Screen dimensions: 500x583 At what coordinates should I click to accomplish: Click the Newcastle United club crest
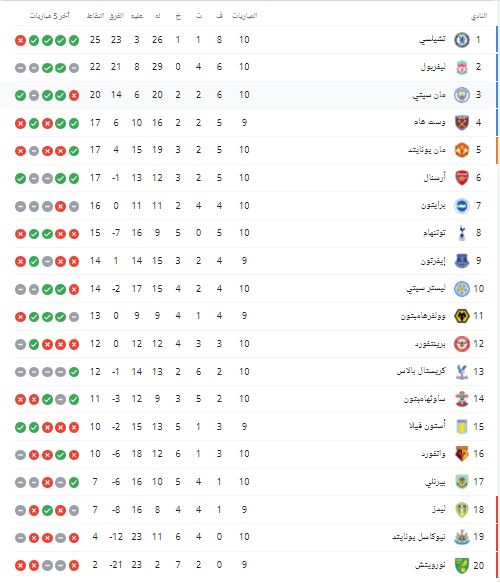point(462,537)
